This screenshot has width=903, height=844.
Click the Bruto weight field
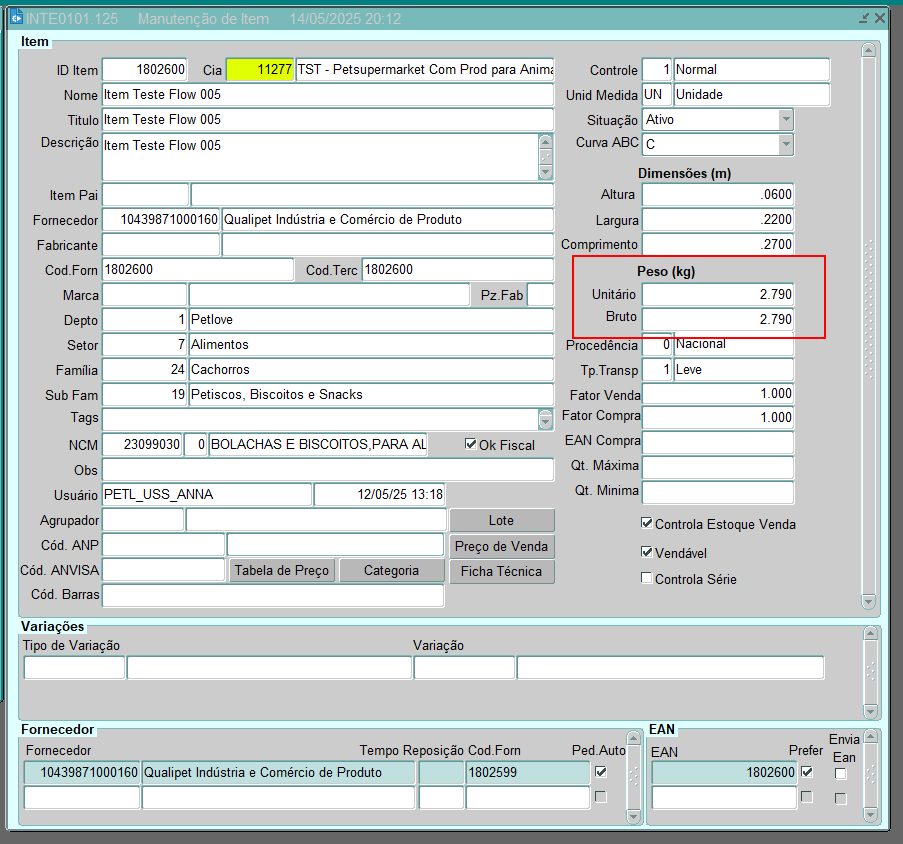point(718,319)
